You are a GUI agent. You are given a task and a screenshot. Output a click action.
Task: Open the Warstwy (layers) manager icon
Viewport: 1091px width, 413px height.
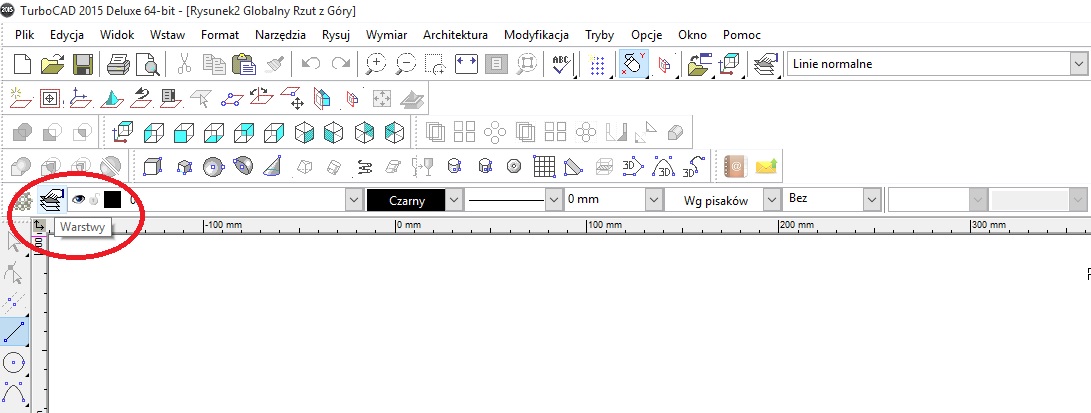click(x=50, y=199)
